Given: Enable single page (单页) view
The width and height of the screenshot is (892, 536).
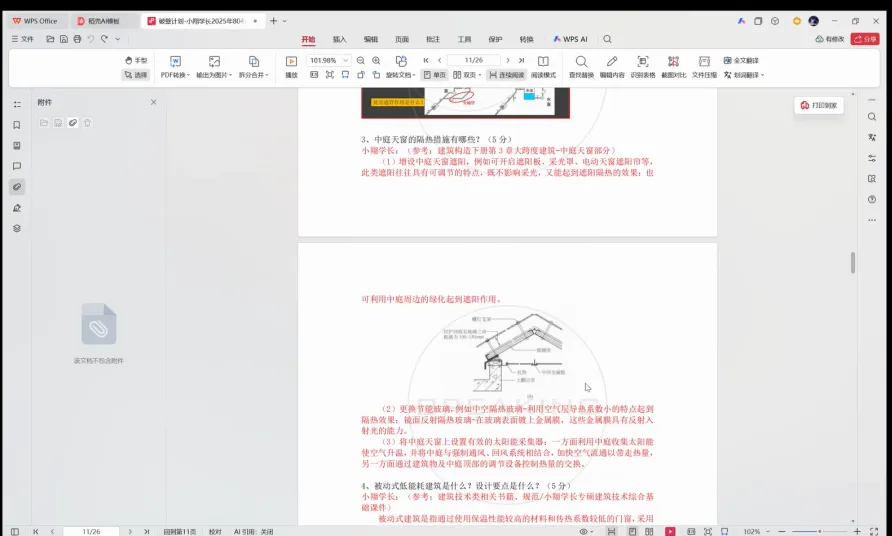Looking at the screenshot, I should [435, 75].
